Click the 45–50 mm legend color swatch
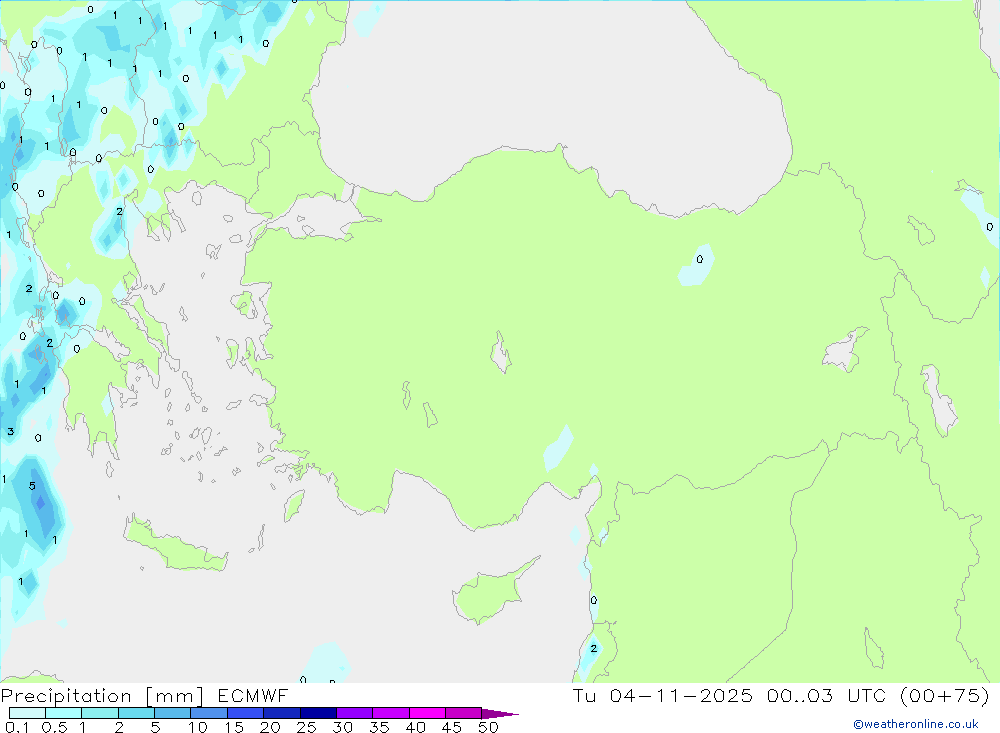Viewport: 1000px width, 733px height. point(464,713)
